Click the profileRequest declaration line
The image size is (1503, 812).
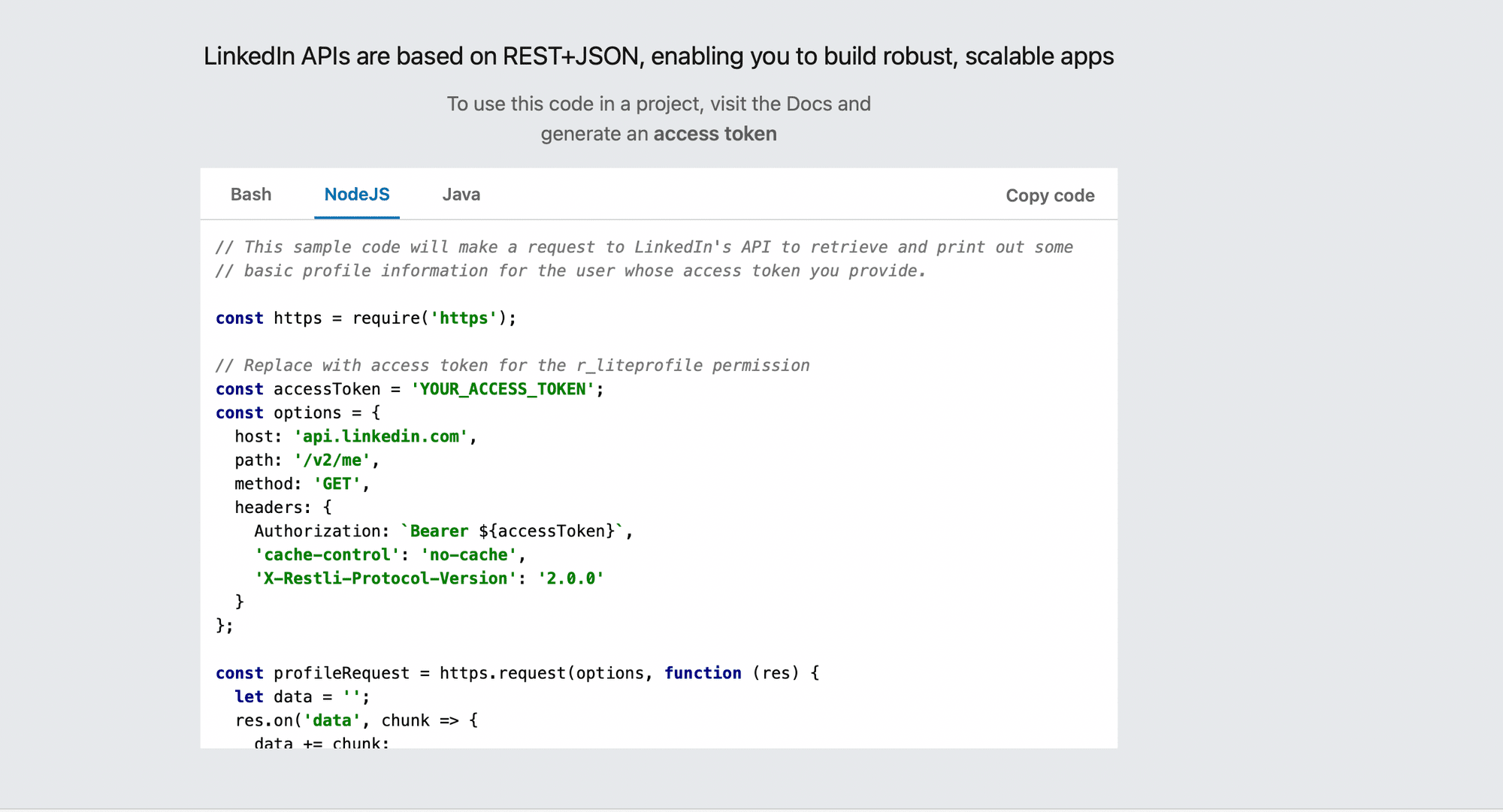pos(517,673)
